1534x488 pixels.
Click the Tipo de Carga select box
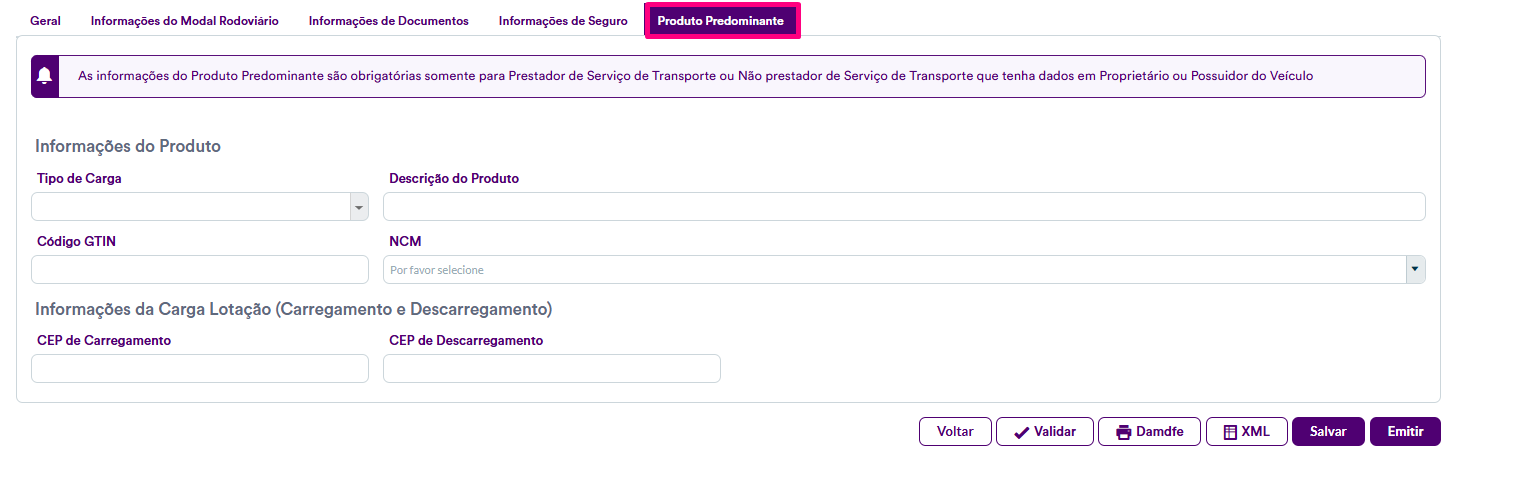(x=190, y=207)
